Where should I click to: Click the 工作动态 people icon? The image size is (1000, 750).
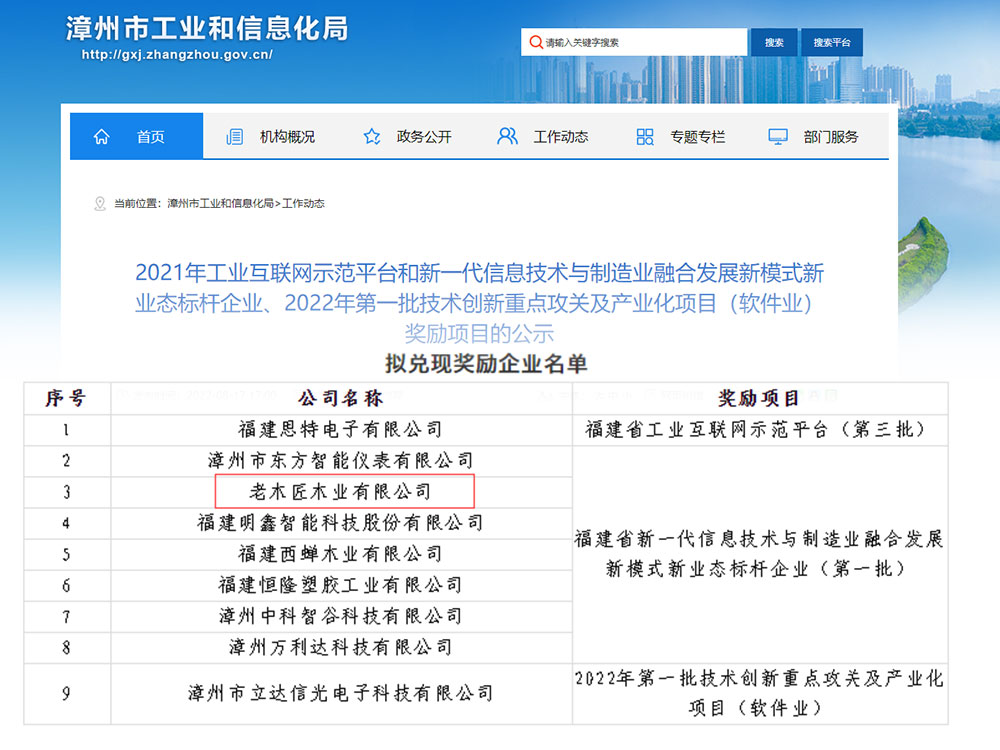click(x=507, y=136)
